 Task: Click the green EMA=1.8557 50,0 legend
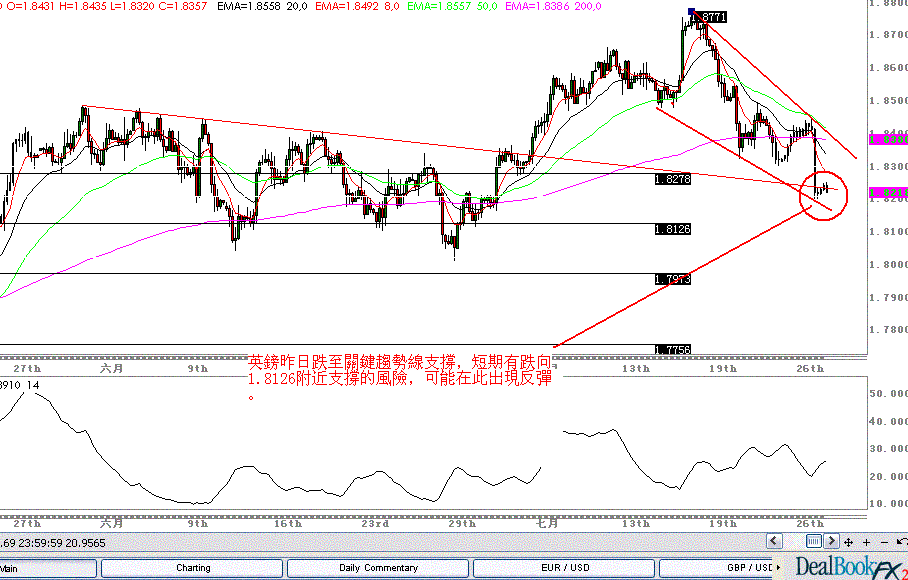[x=453, y=6]
